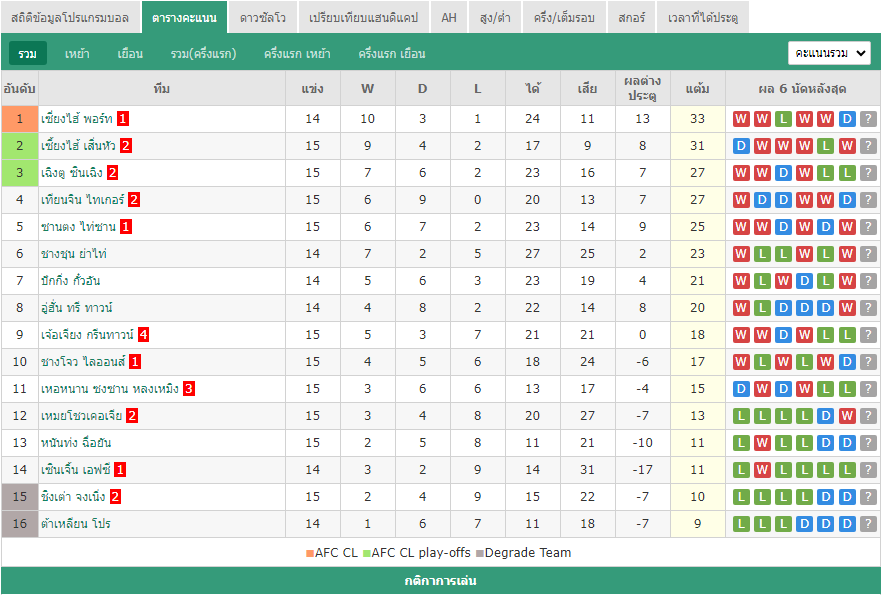
Task: Open the อู่ฮั่น ทรี ทาวน์ team link
Action: 76,308
